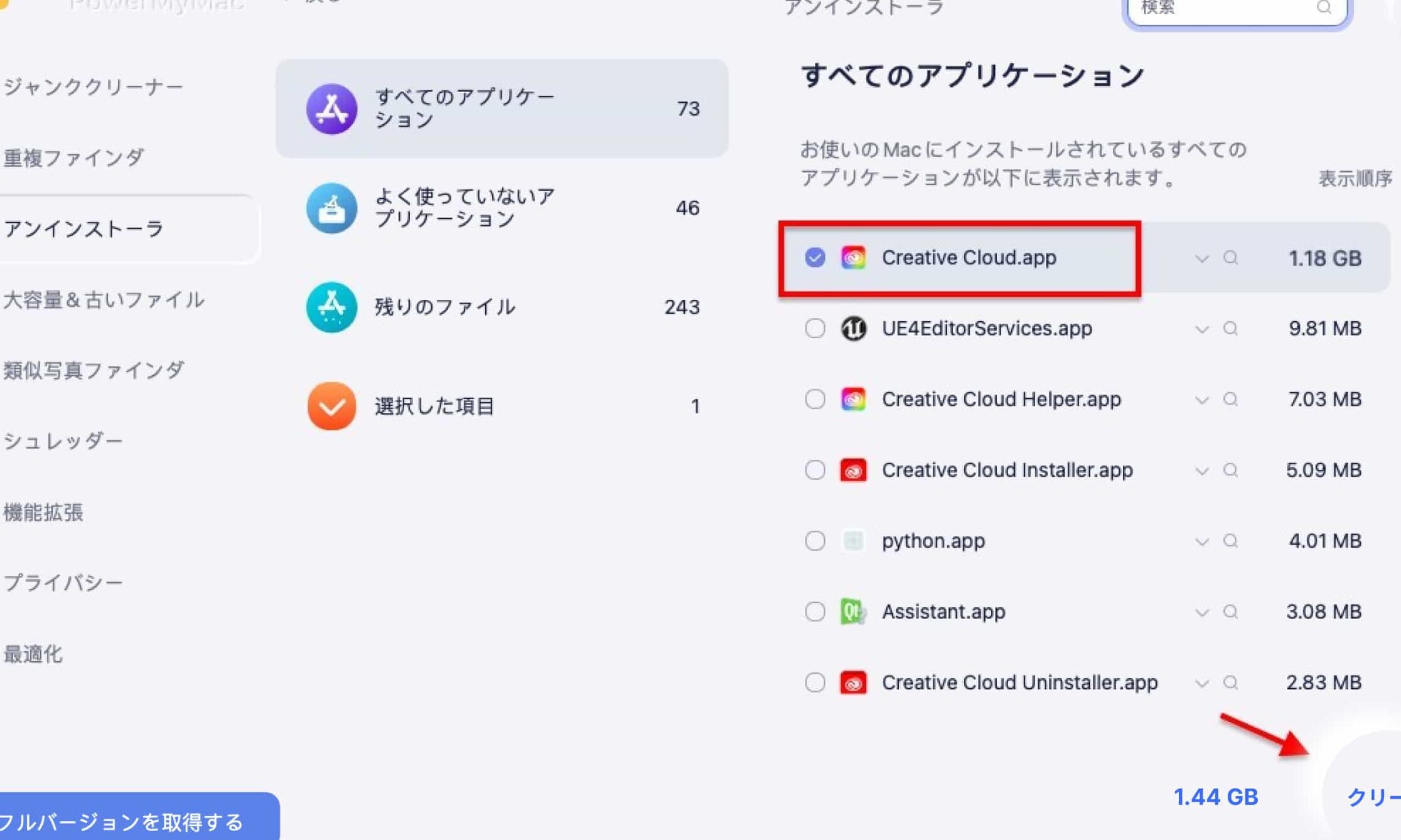This screenshot has height=840, width=1401.
Task: Click the Creative Cloud Uninstaller.app name text
Action: point(1020,683)
